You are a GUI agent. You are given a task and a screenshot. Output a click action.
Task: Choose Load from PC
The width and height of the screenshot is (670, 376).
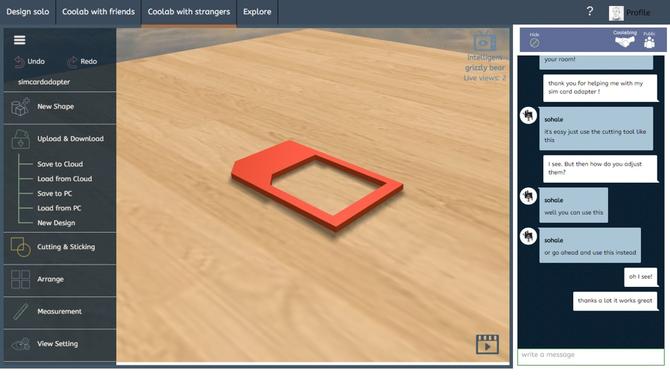click(x=59, y=209)
